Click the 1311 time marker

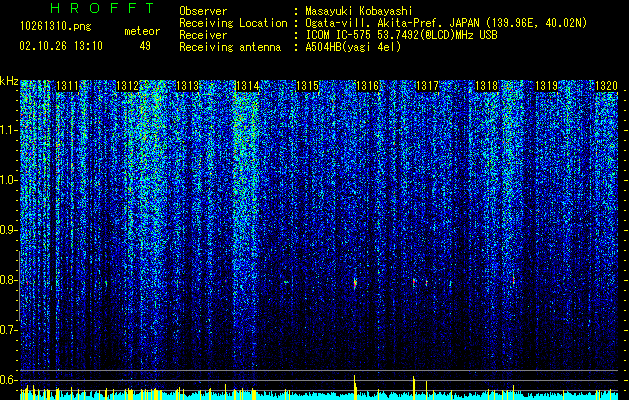pos(67,86)
